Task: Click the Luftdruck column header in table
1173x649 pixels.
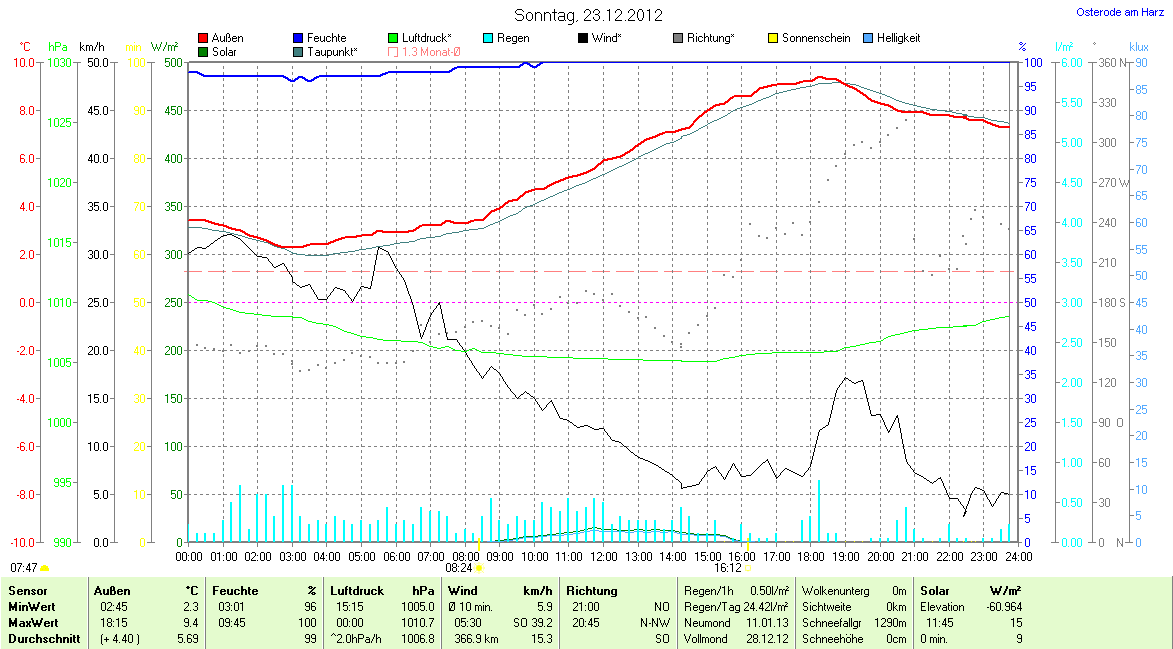Action: tap(356, 591)
